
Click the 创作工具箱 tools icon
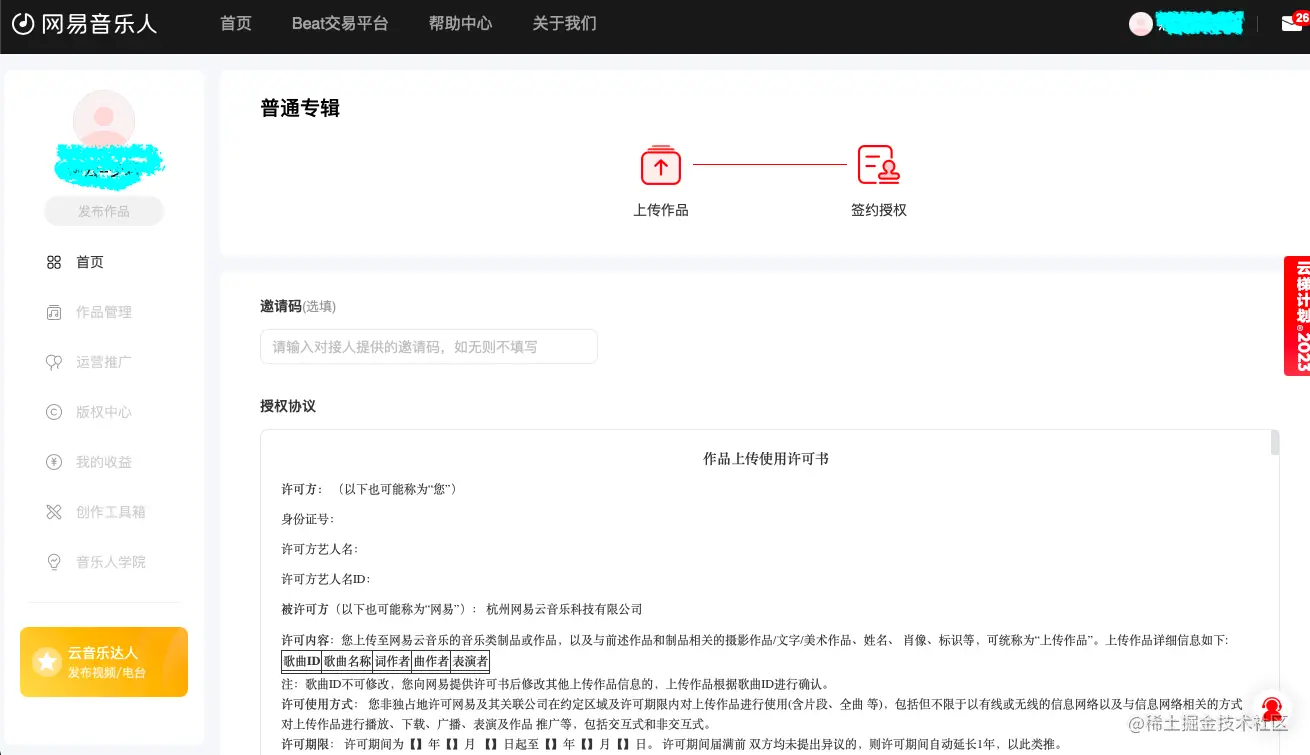(x=54, y=512)
